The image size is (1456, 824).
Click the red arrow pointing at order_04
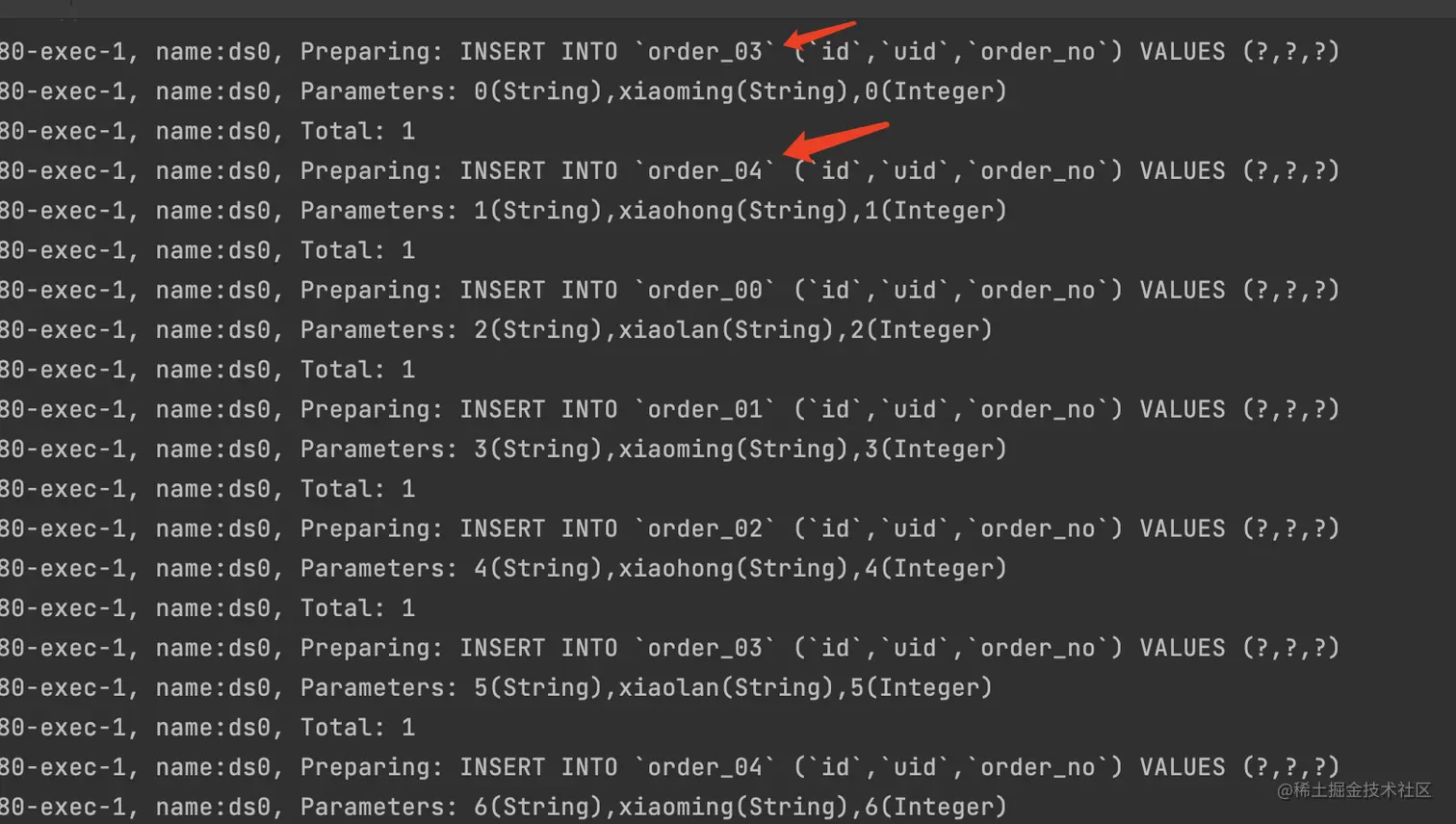[x=835, y=141]
